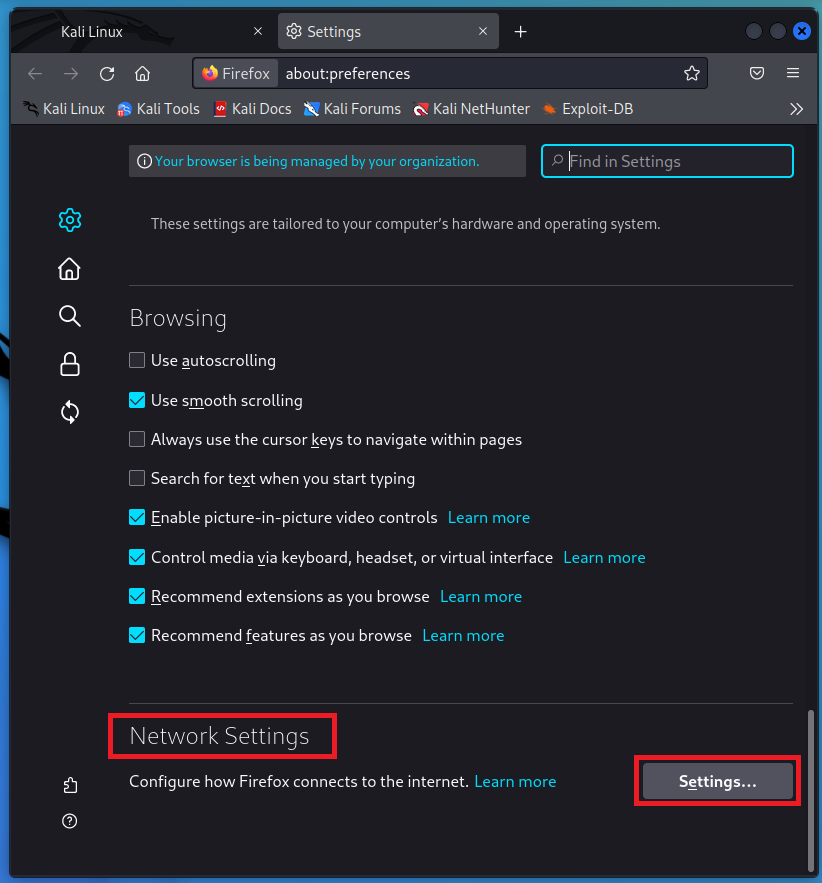822x883 pixels.
Task: Uncheck Recommend extensions as you browse
Action: pyautogui.click(x=137, y=596)
